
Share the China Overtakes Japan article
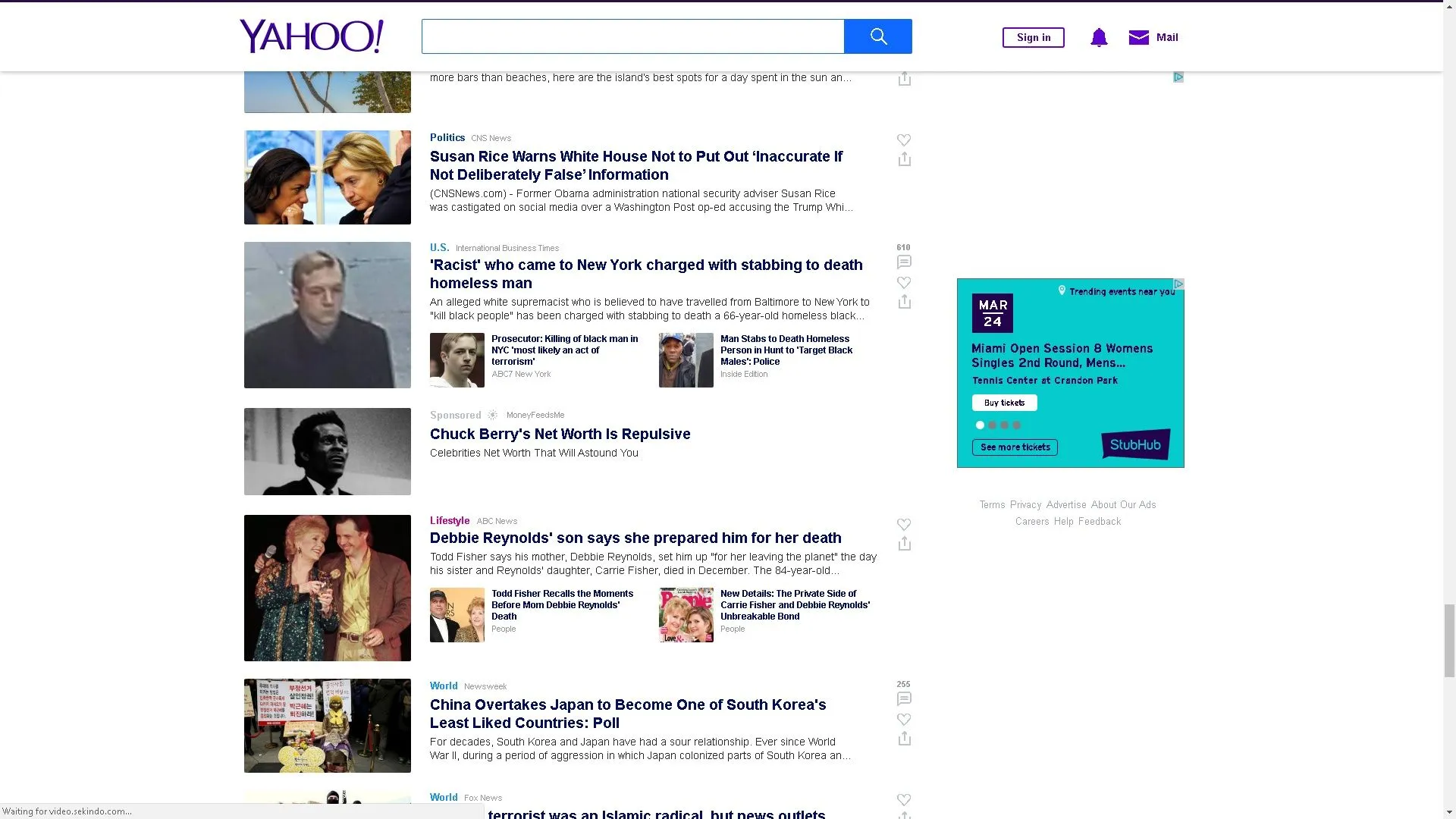pyautogui.click(x=904, y=739)
